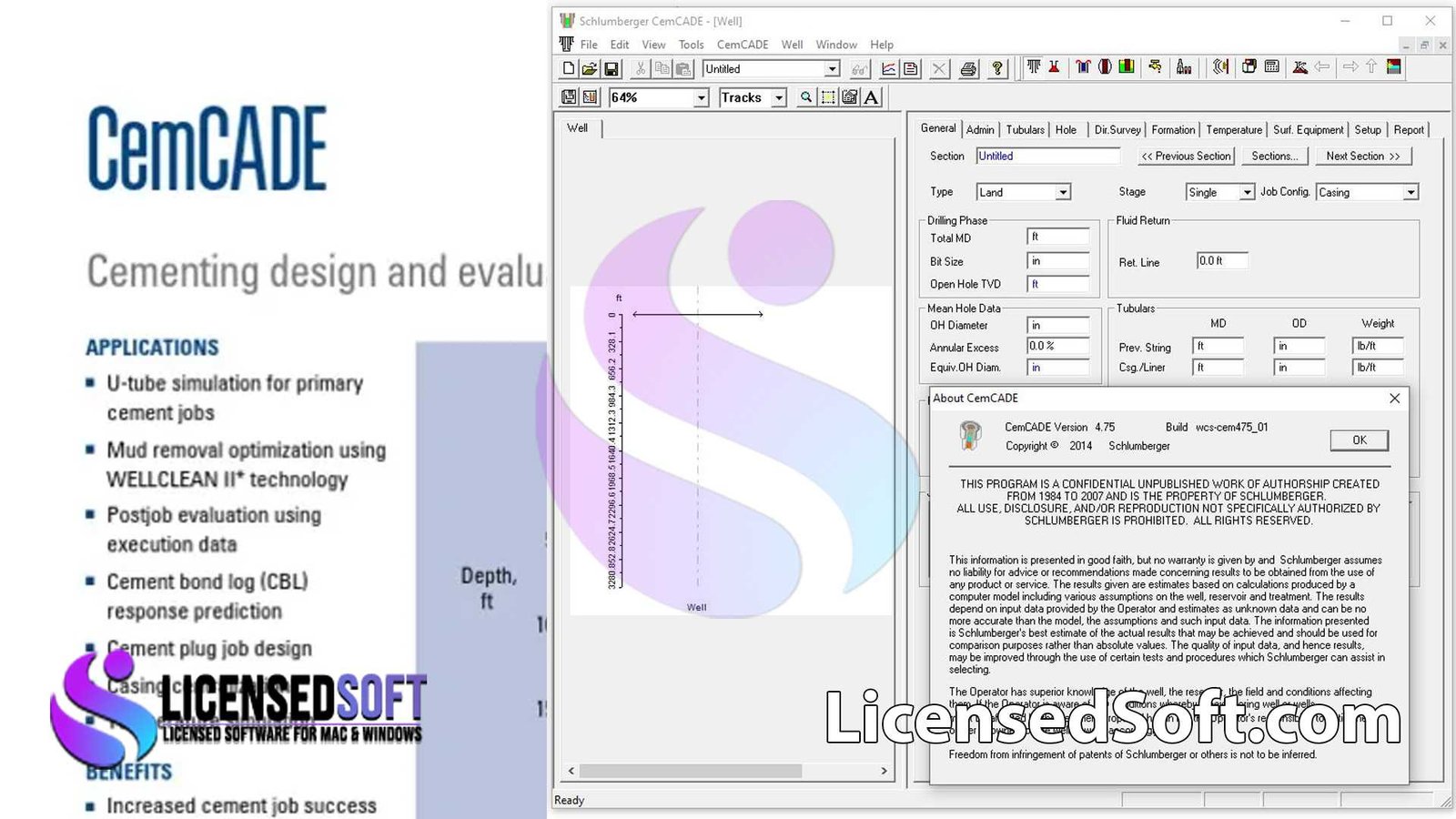Image resolution: width=1456 pixels, height=819 pixels.
Task: Expand the Stage dropdown showing Single
Action: pyautogui.click(x=1247, y=193)
